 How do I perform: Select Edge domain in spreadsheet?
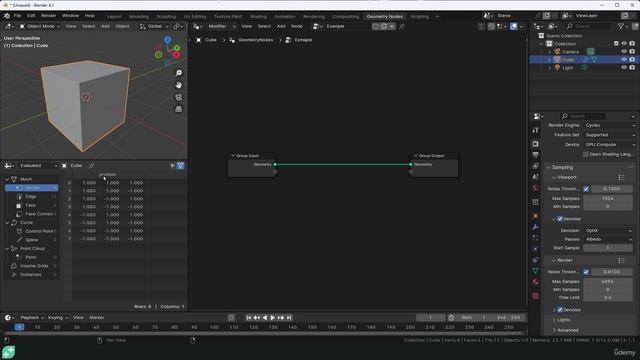tap(31, 197)
